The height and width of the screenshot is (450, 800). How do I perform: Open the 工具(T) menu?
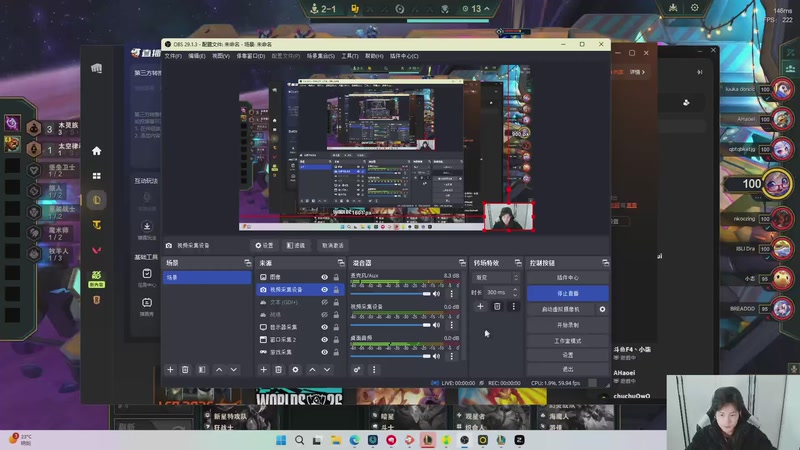pyautogui.click(x=349, y=56)
